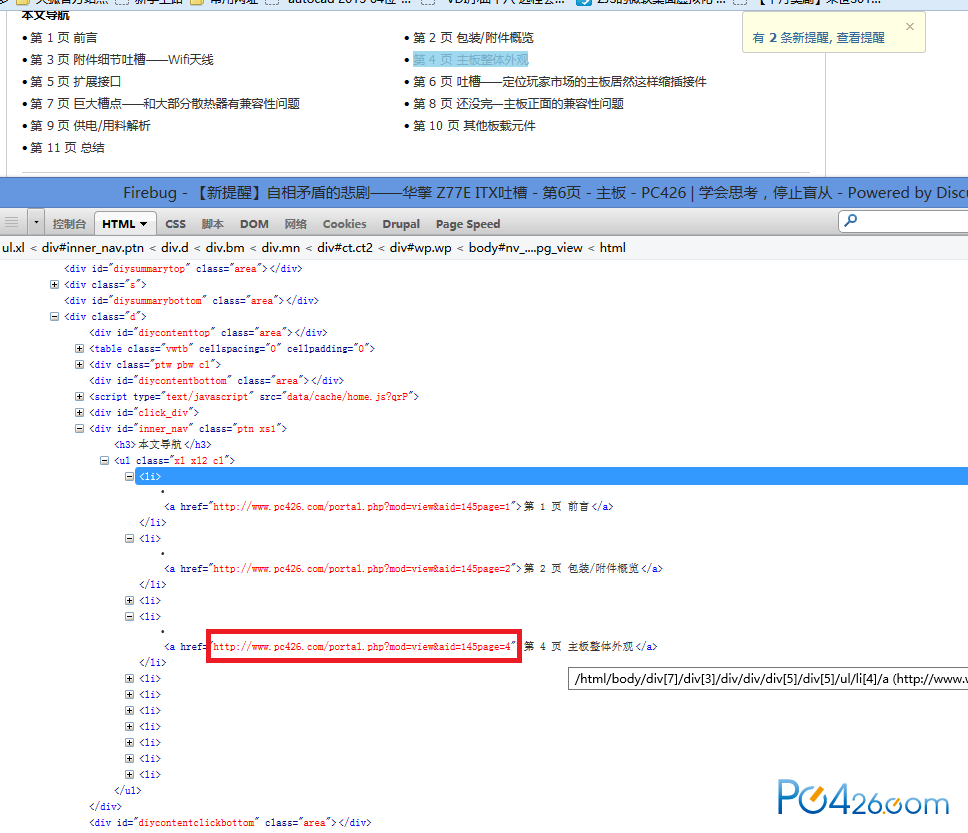Select the div id="diysummarytop" row
Image resolution: width=968 pixels, height=833 pixels.
pyautogui.click(x=183, y=269)
